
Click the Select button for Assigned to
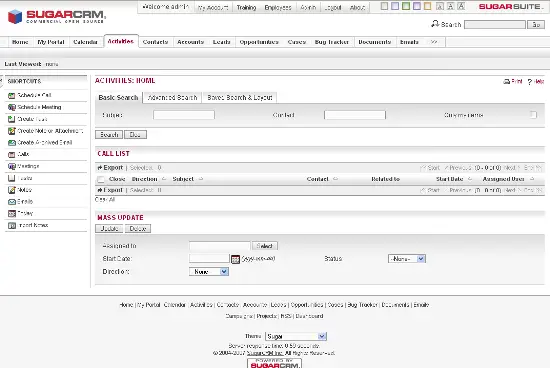[x=265, y=246]
